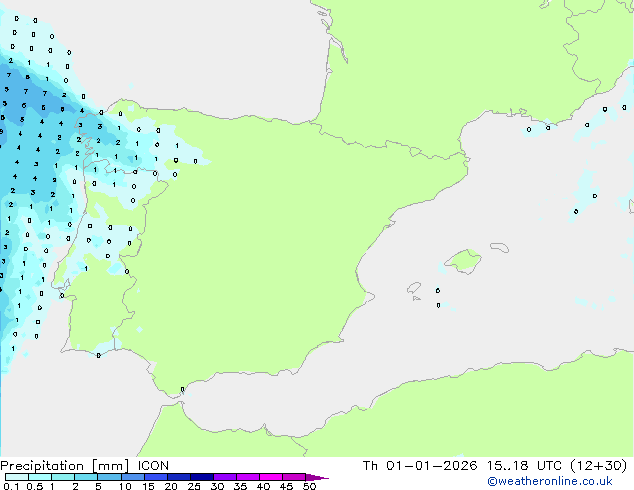Click the "50" legend scale number
This screenshot has height=490, width=634.
[310, 487]
